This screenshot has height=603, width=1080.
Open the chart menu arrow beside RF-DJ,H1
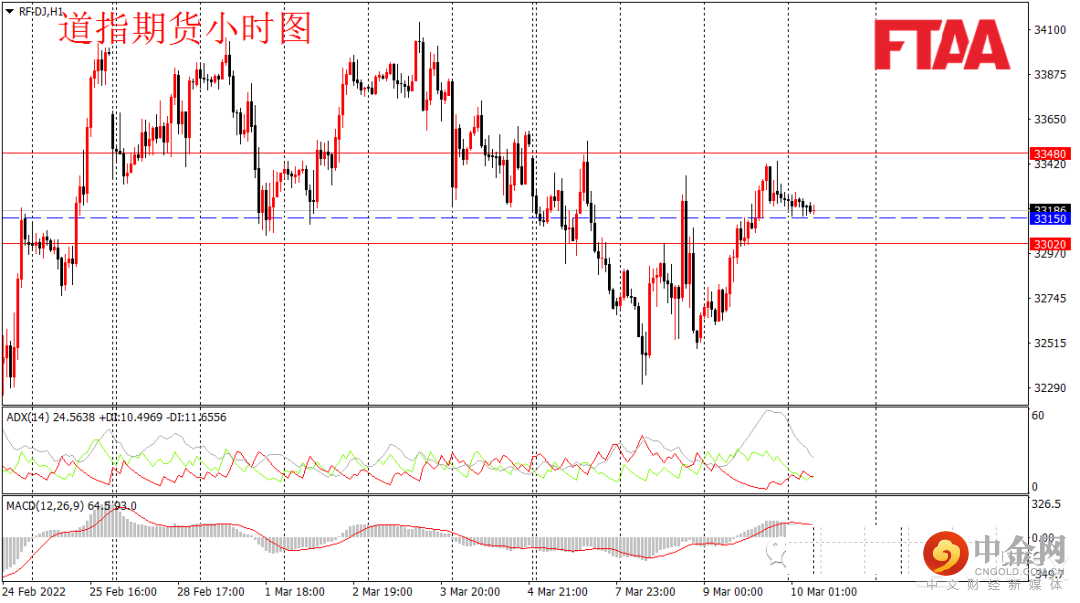click(x=10, y=11)
